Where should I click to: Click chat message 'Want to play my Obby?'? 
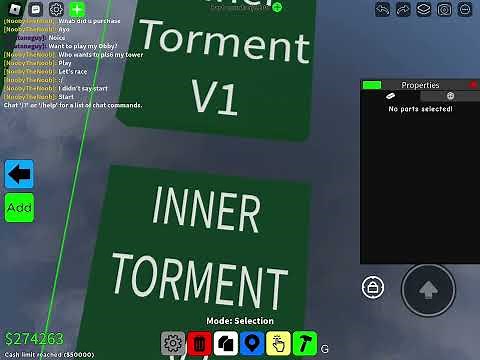pyautogui.click(x=83, y=46)
